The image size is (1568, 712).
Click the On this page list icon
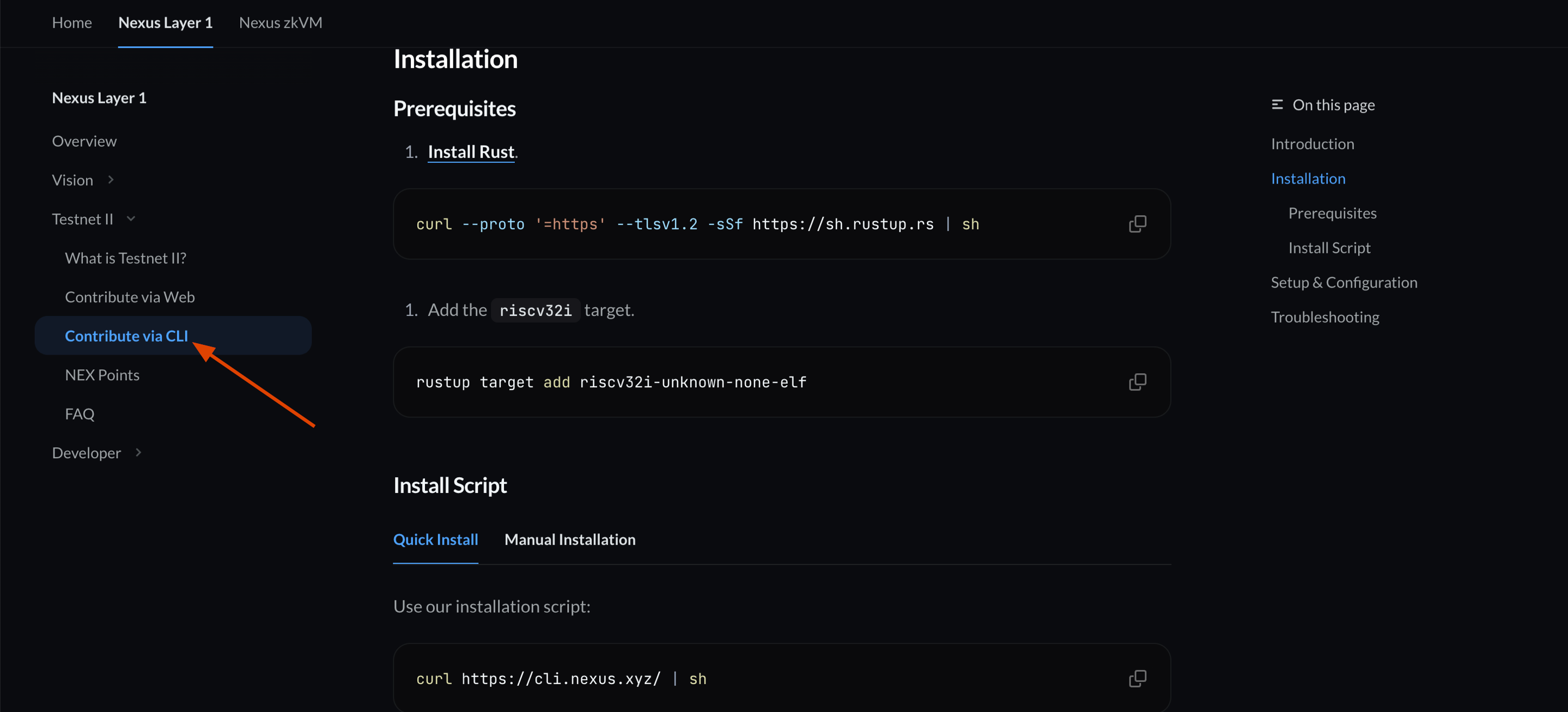click(x=1277, y=105)
